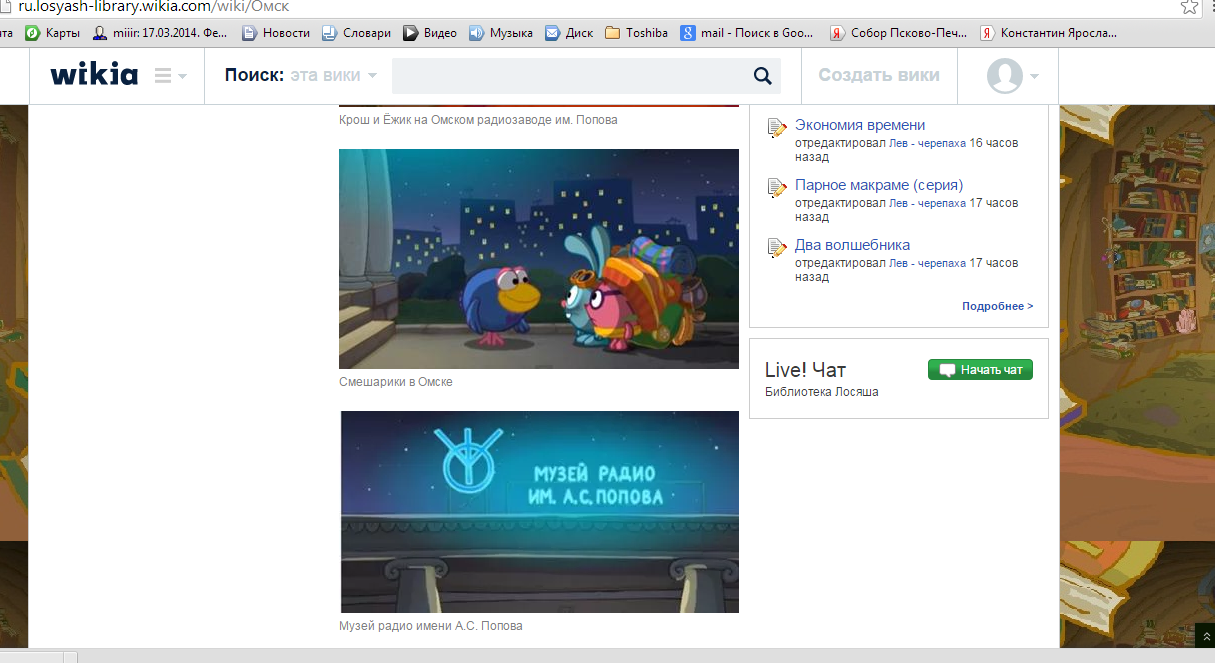Click the edit icon beside 'Парное макраме (серия)'
Screen dimensions: 1215x663
[x=777, y=188]
